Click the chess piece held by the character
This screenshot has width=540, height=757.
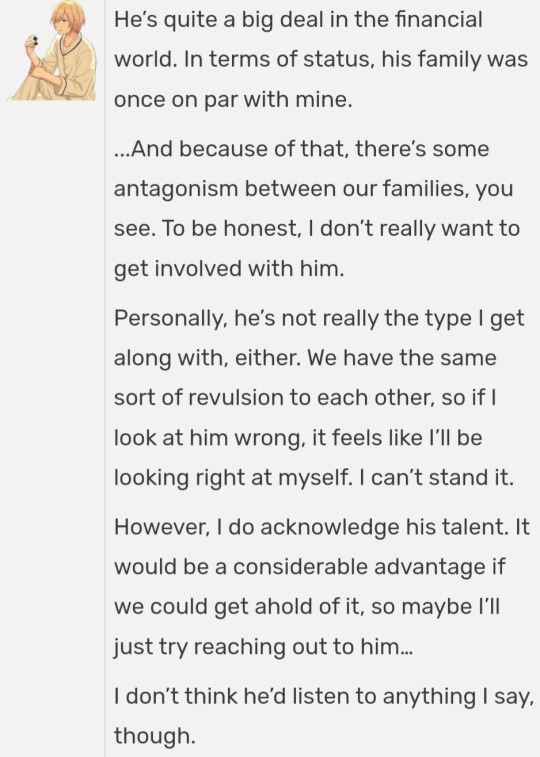(33, 41)
